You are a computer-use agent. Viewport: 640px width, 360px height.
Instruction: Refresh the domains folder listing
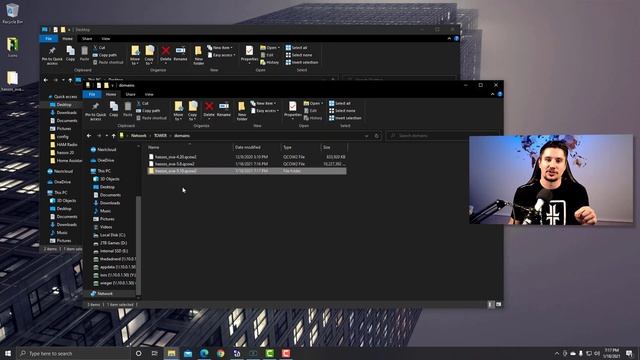[x=377, y=136]
